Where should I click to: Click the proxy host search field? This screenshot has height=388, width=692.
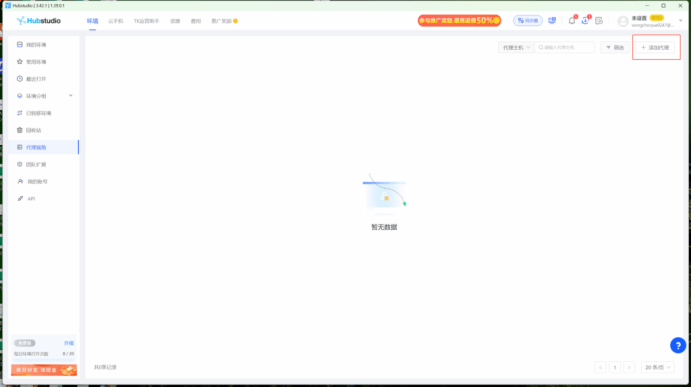(564, 47)
